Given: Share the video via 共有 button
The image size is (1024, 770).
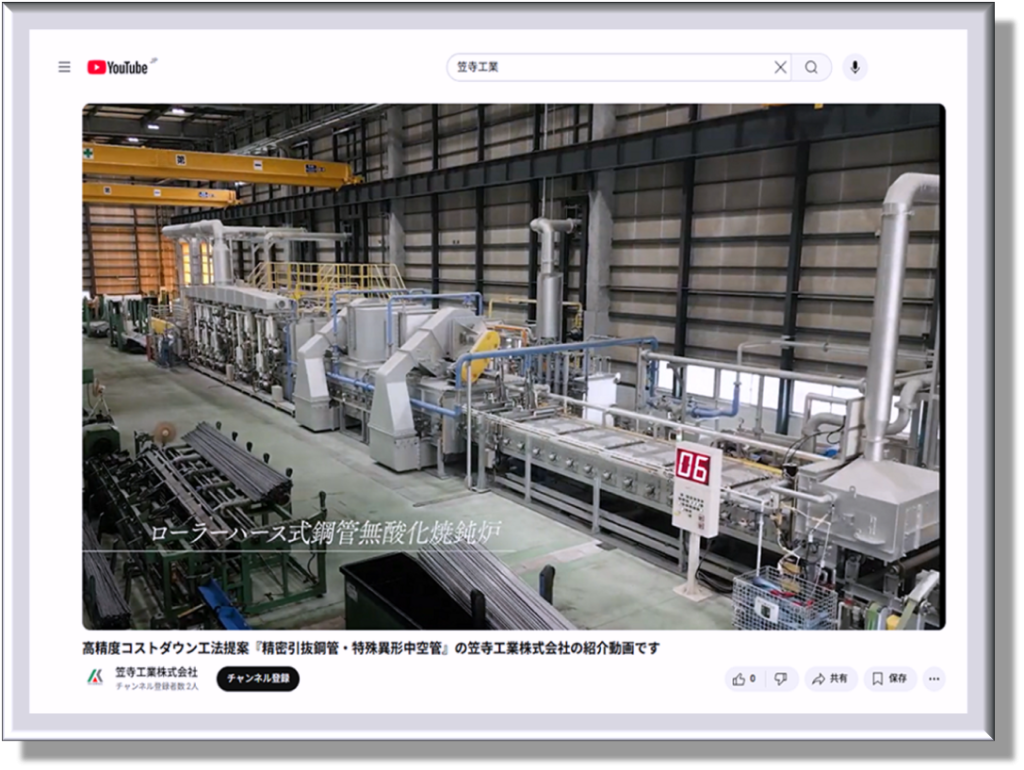Looking at the screenshot, I should (830, 679).
